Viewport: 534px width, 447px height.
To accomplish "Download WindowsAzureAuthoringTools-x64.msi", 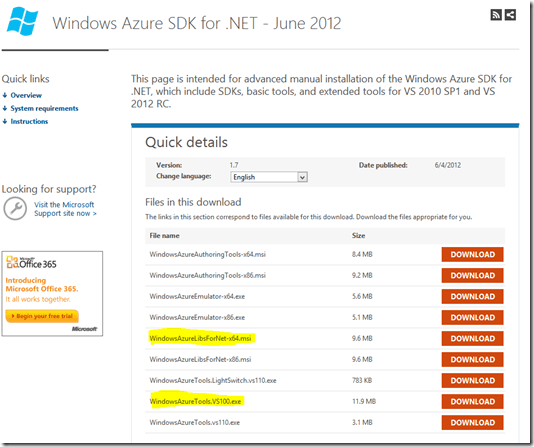I will pyautogui.click(x=472, y=254).
